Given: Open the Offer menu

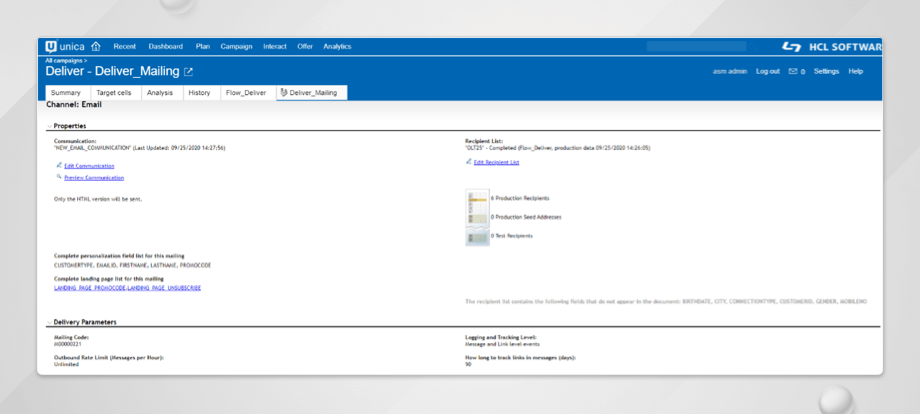Looking at the screenshot, I should 305,46.
